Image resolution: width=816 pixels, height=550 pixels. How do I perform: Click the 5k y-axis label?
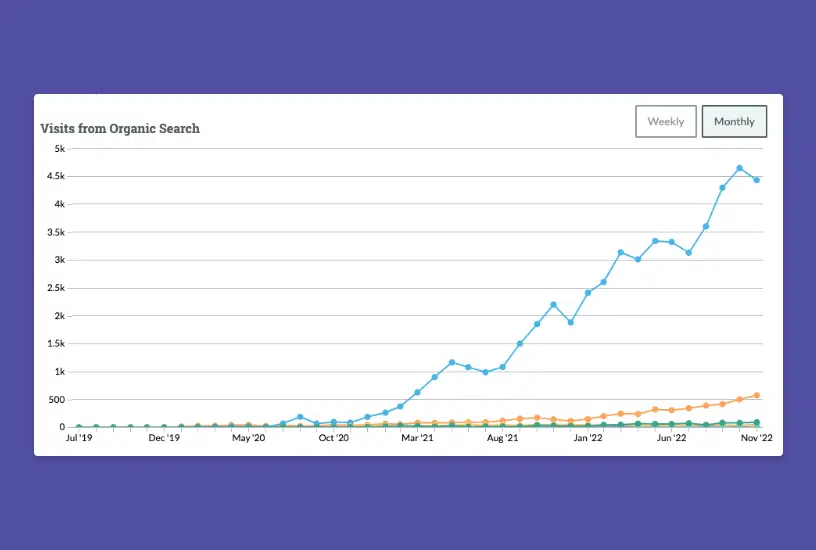[59, 148]
